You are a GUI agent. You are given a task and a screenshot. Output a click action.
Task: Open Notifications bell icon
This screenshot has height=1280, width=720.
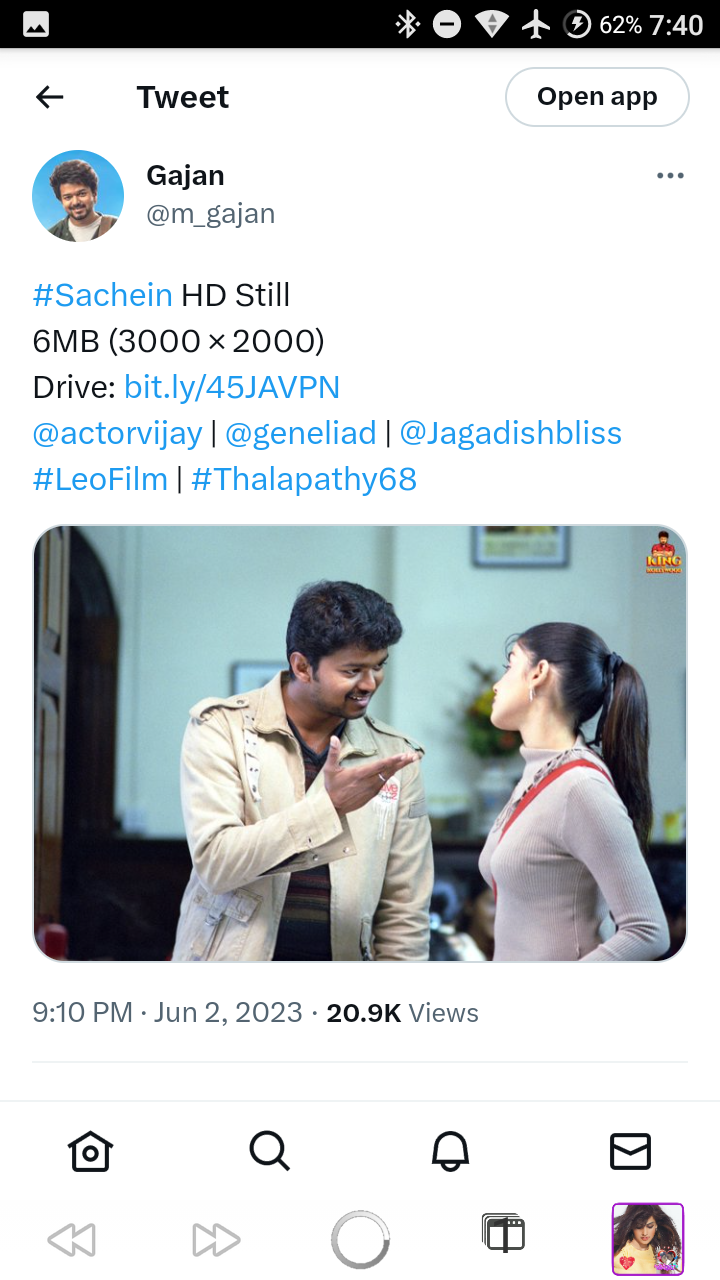(450, 1151)
